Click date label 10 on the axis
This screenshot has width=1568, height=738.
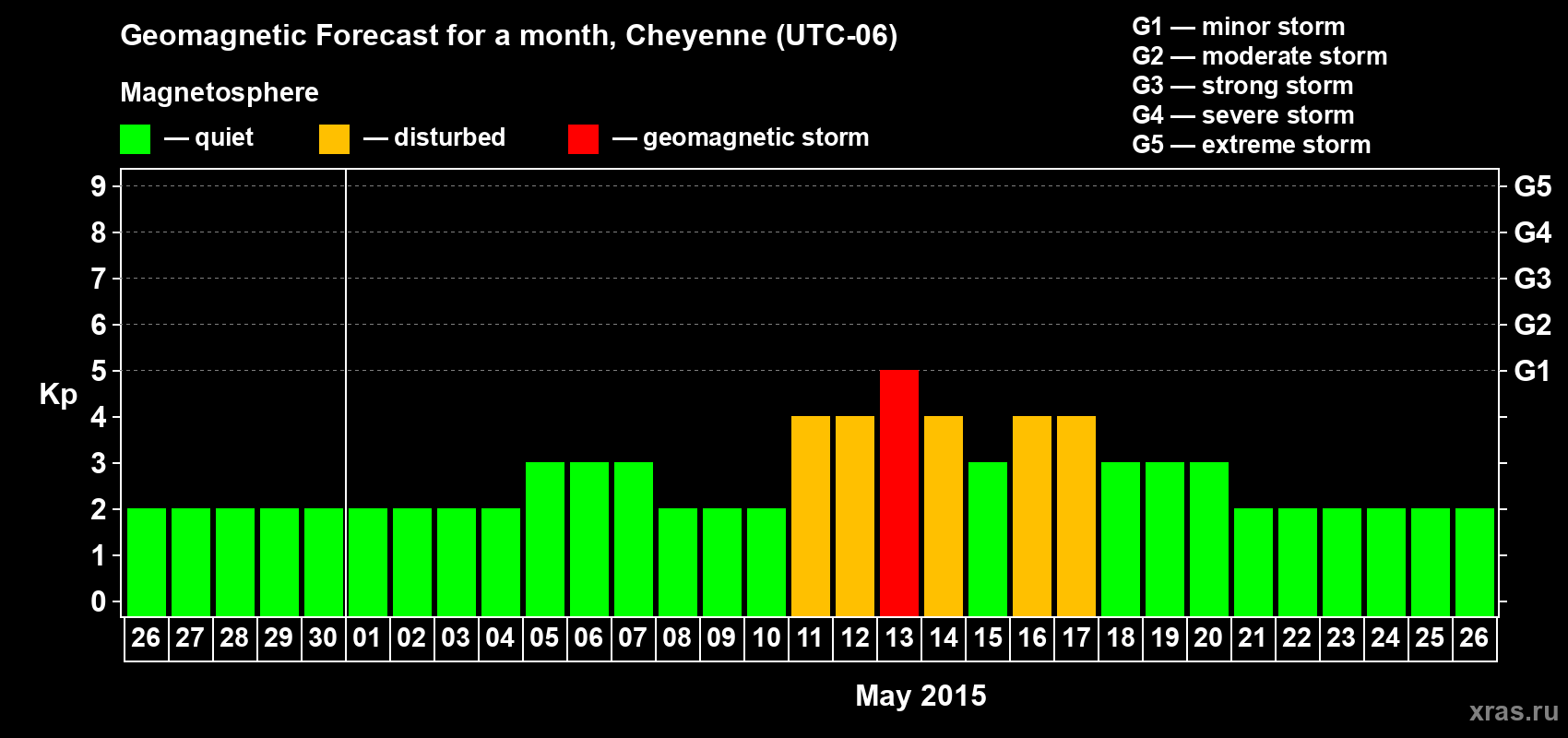coord(766,638)
